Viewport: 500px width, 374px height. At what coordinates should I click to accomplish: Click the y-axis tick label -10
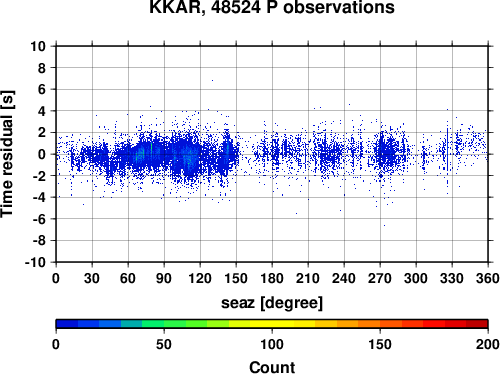[35, 262]
